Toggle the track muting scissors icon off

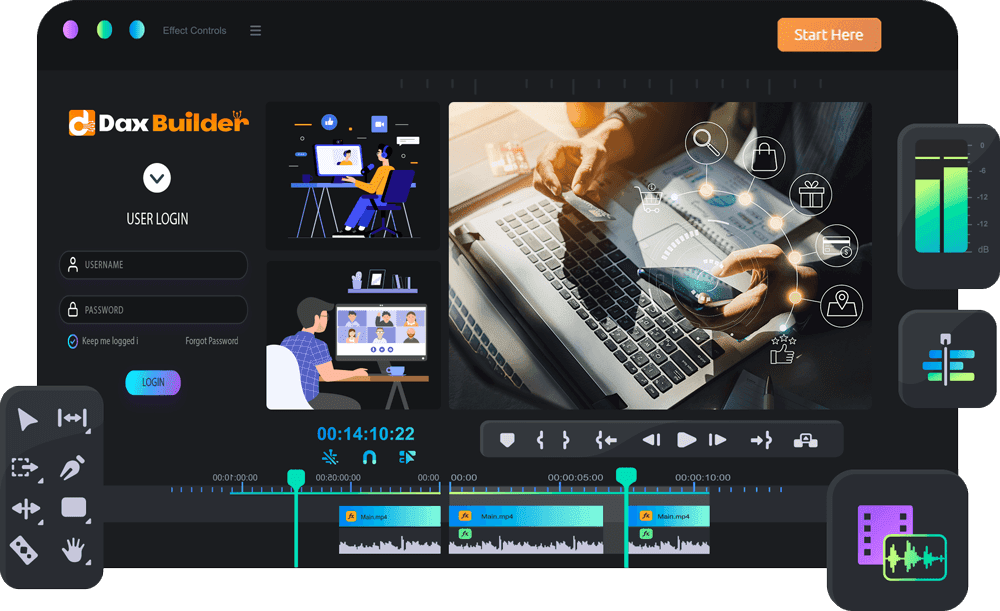click(328, 457)
